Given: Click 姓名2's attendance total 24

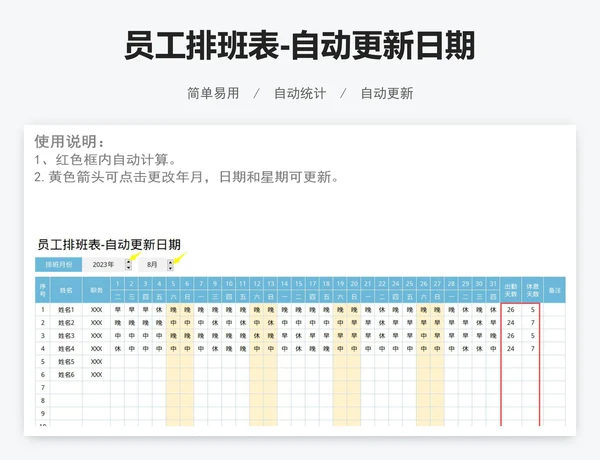Looking at the screenshot, I should [x=511, y=323].
